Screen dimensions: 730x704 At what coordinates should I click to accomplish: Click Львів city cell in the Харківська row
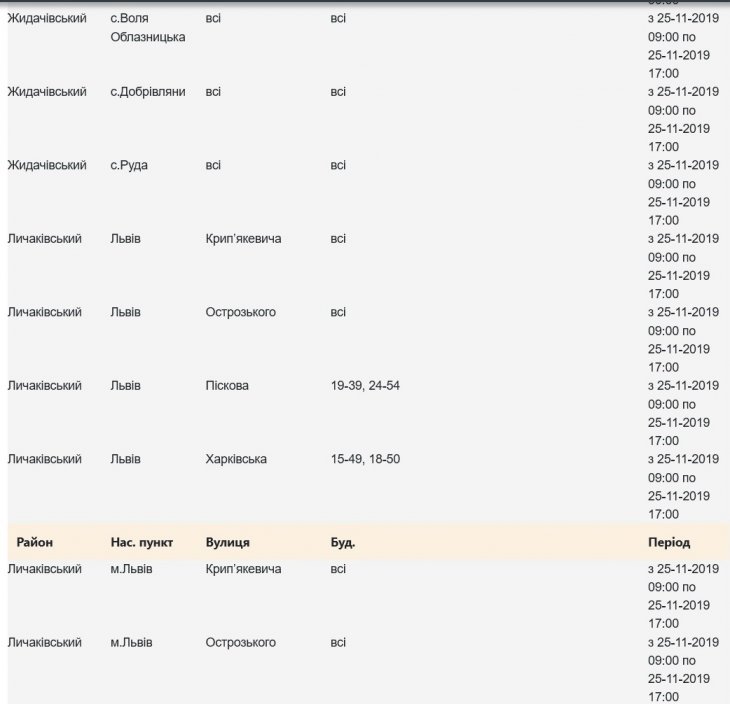click(125, 459)
